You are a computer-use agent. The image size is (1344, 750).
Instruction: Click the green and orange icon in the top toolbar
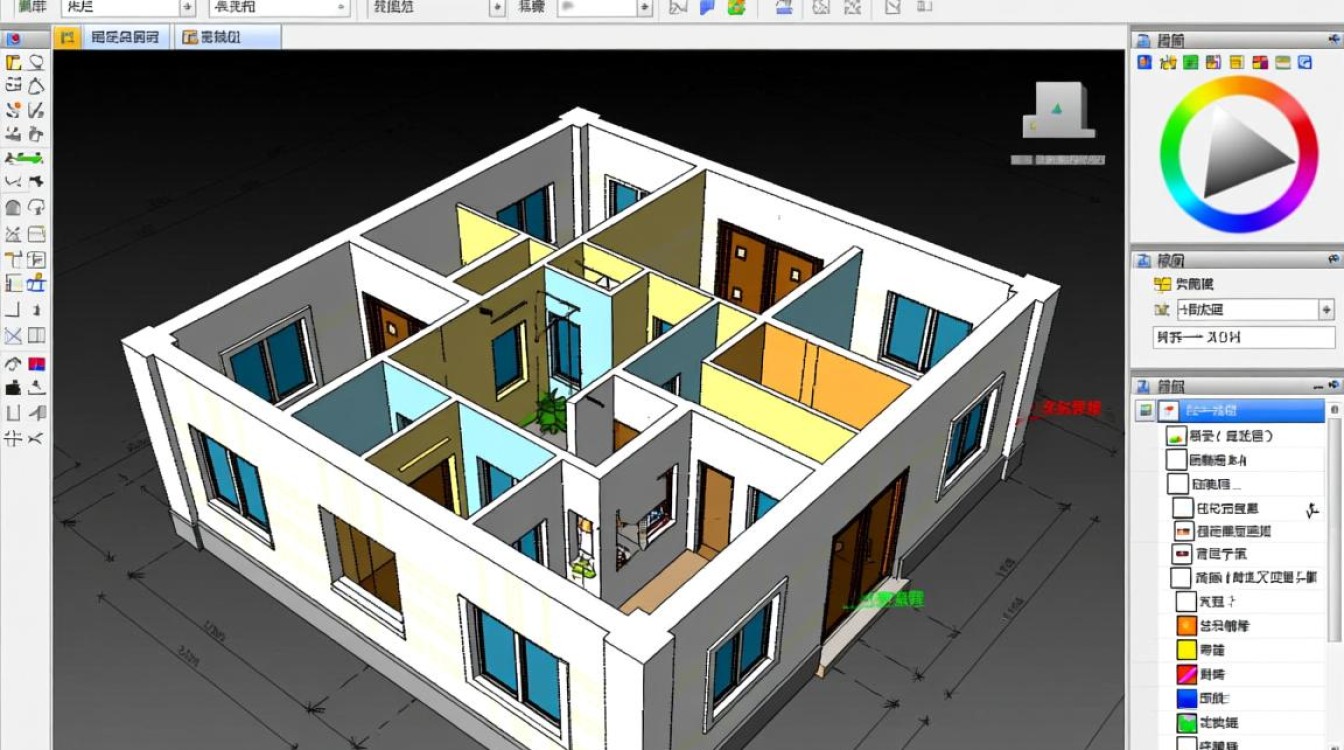click(737, 8)
